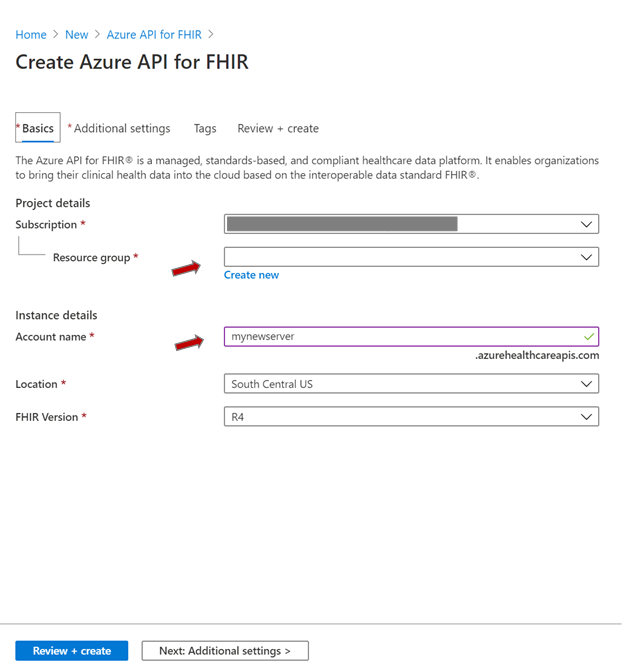This screenshot has width=624, height=665.
Task: Click the breadcrumb chevron after New
Action: click(98, 34)
